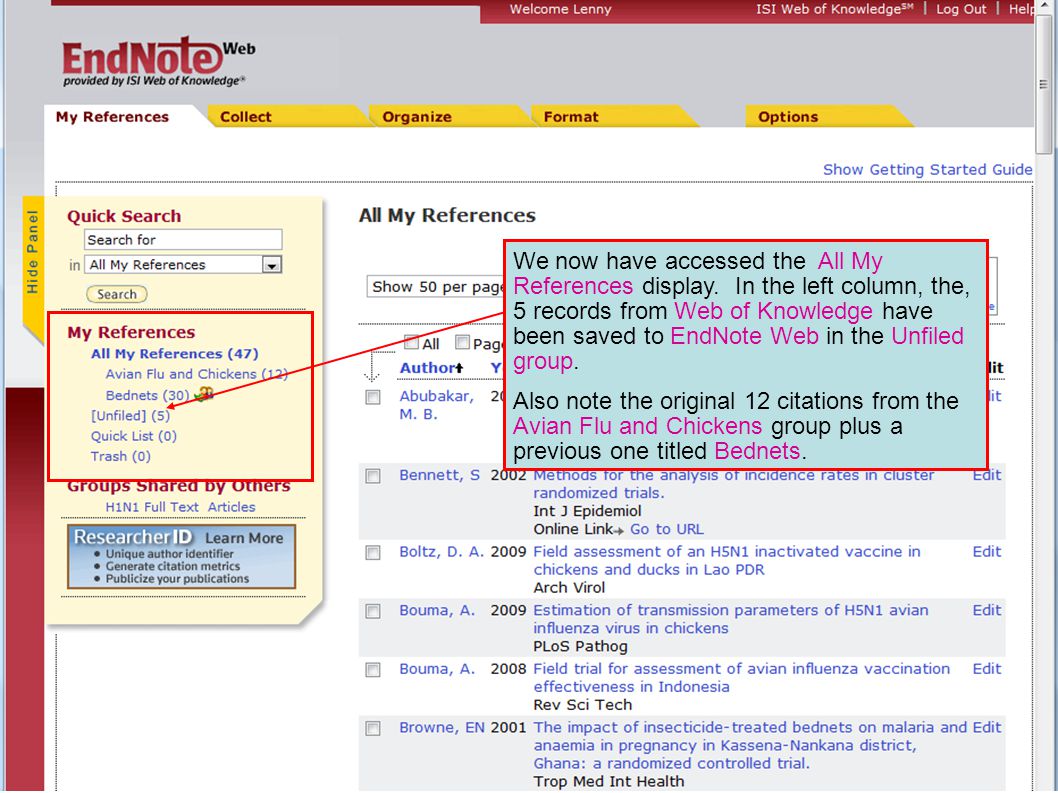This screenshot has height=793, width=1058.
Task: Open the [Unfiled] (5) group
Action: coord(130,416)
